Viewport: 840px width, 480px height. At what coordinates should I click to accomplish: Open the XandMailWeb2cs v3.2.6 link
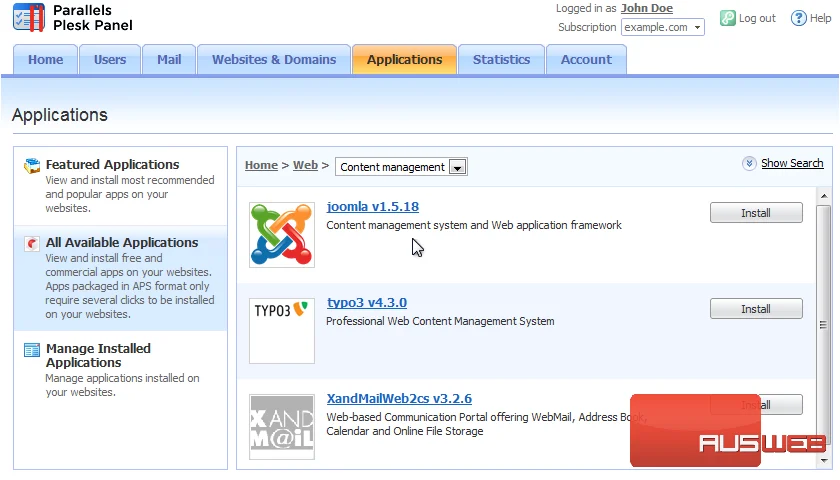(399, 399)
